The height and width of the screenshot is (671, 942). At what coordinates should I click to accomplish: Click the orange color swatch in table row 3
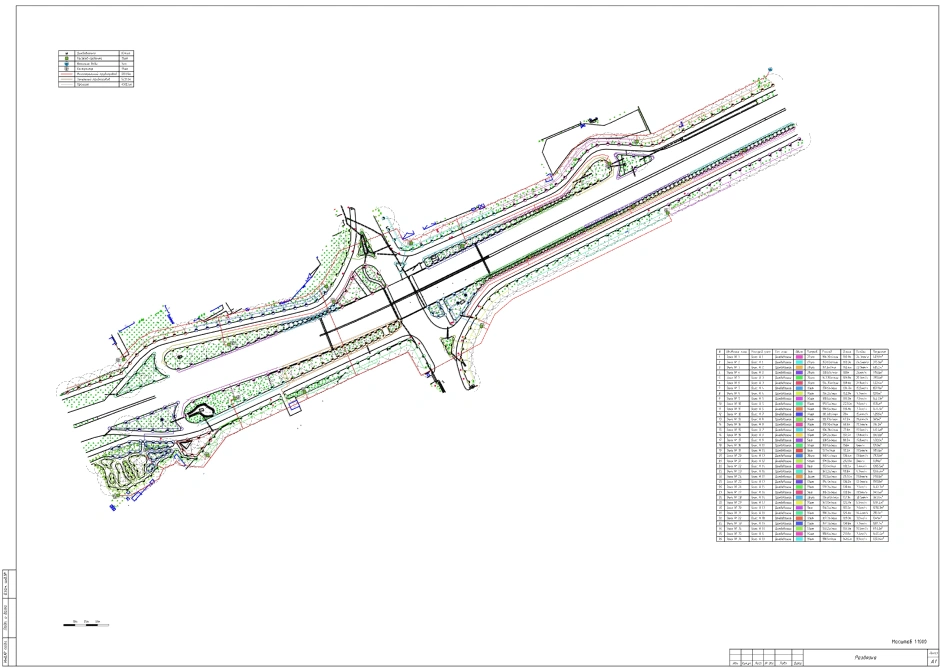[799, 367]
